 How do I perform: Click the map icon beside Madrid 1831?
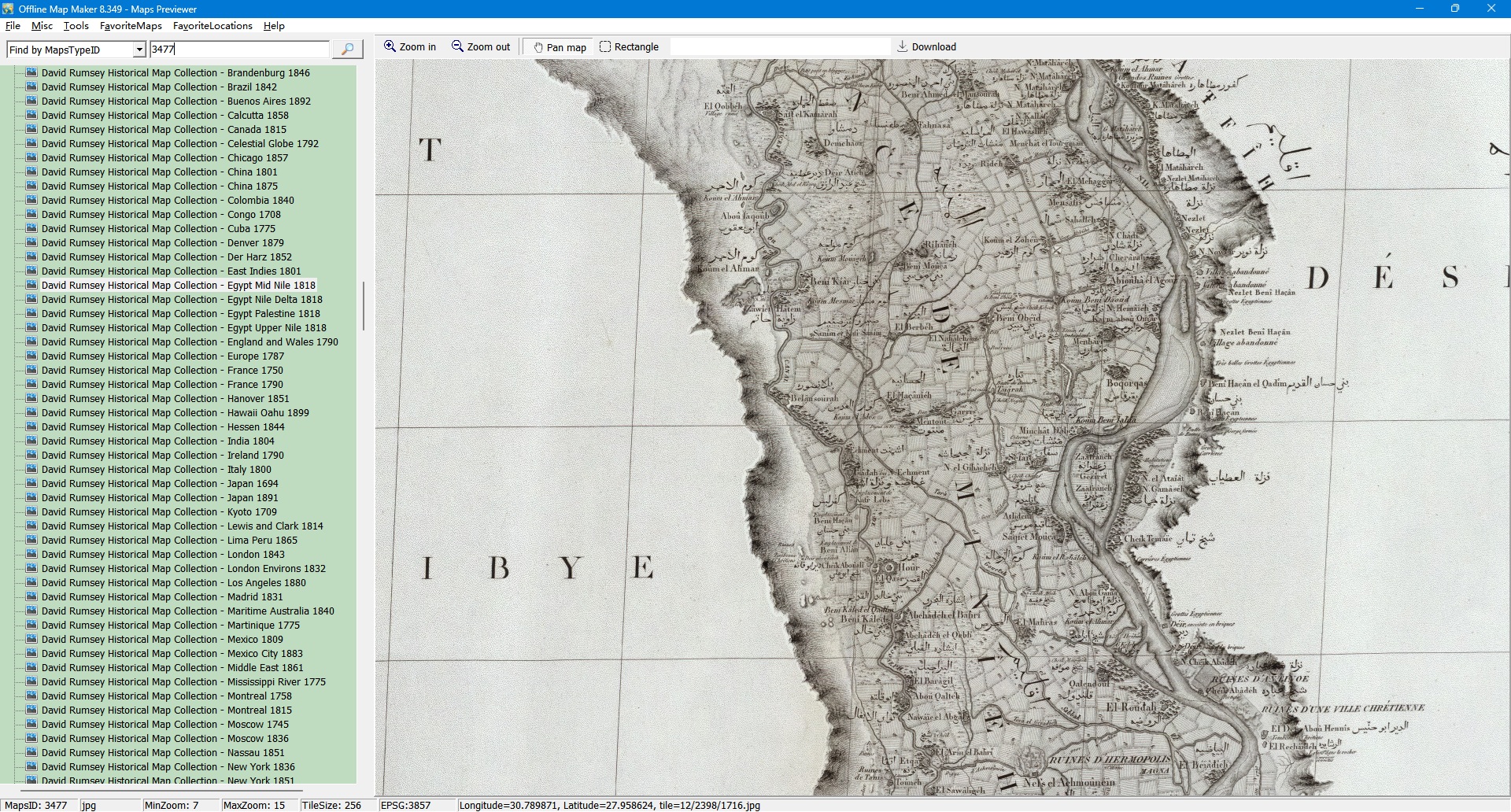coord(31,597)
